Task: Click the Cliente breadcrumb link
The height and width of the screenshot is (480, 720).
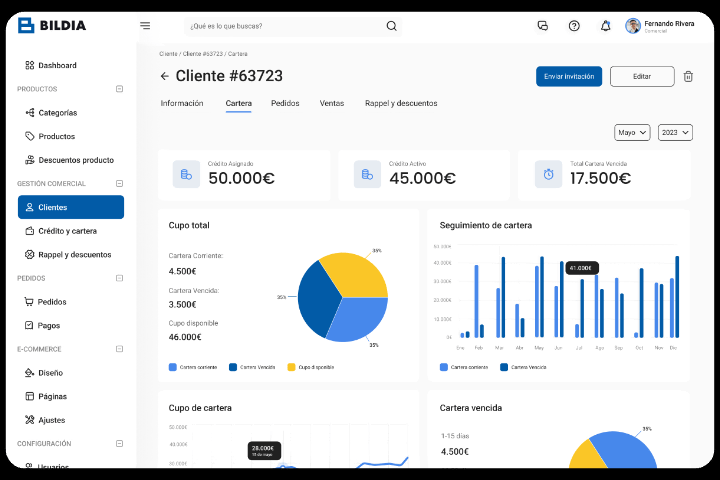Action: click(168, 54)
